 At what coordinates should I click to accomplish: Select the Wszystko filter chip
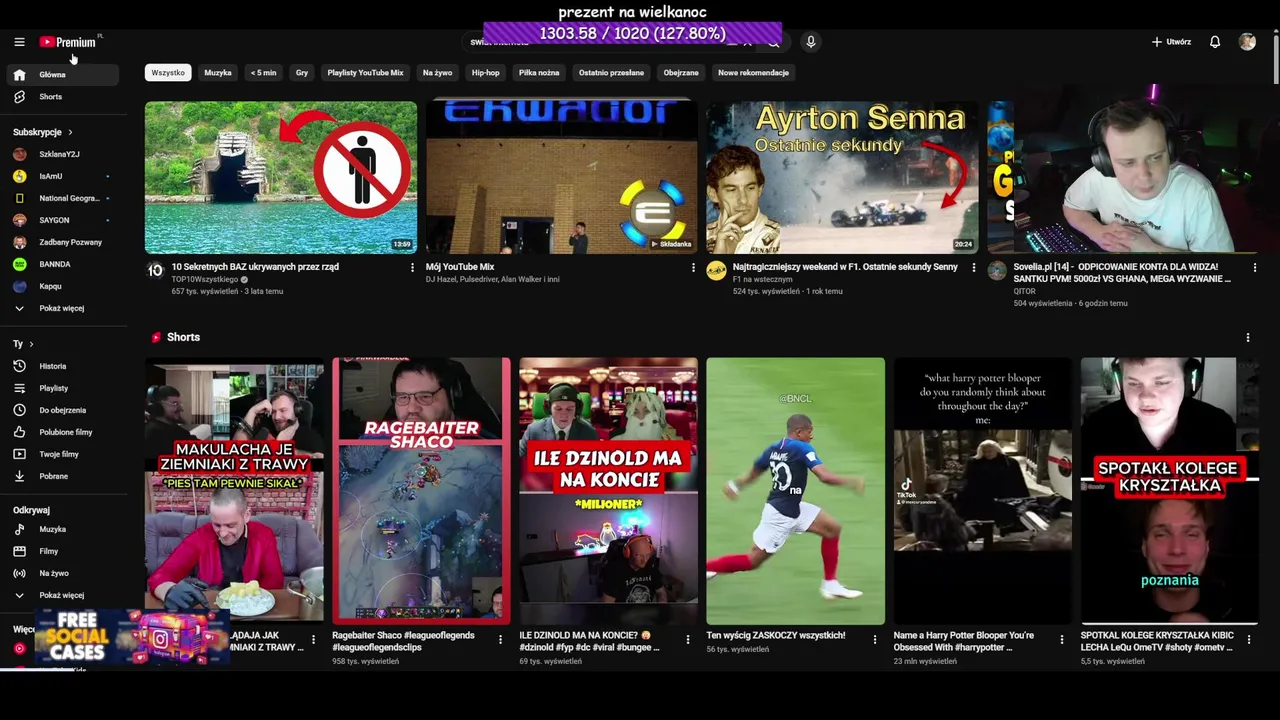pyautogui.click(x=168, y=73)
